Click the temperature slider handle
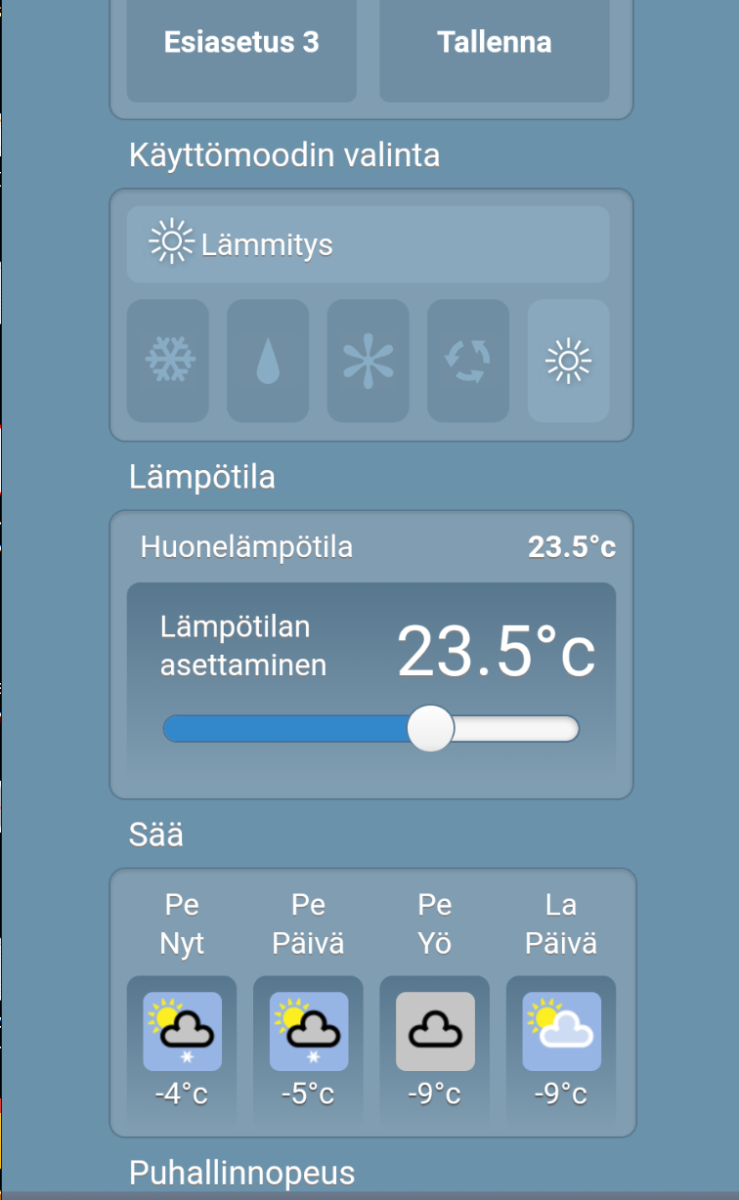739x1200 pixels. 431,728
